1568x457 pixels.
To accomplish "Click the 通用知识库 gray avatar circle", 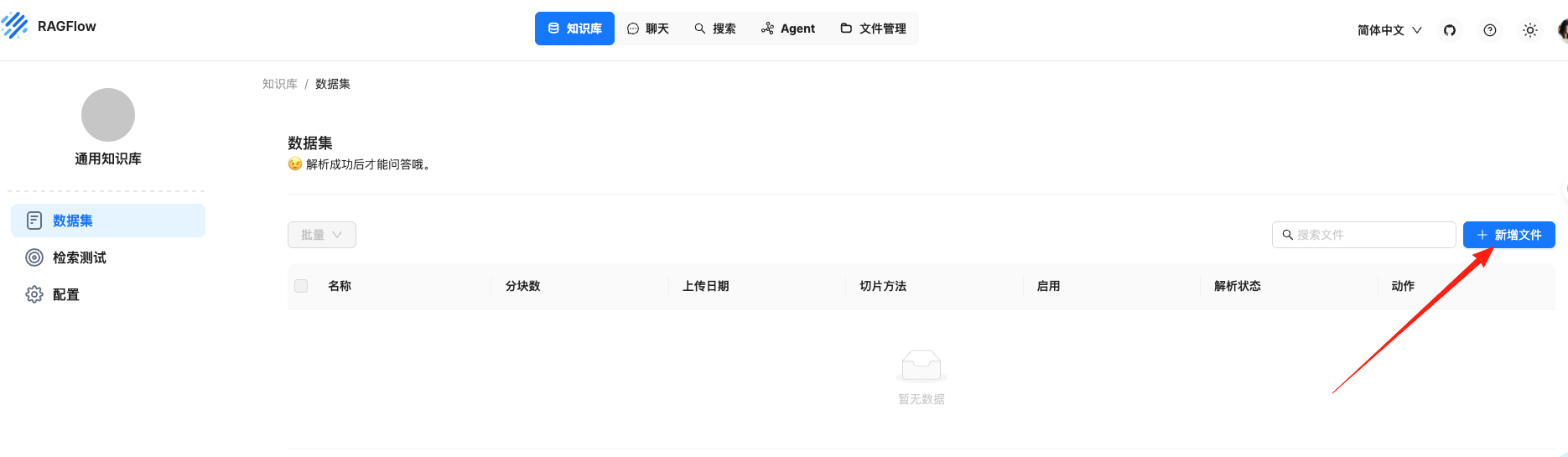I will [x=107, y=115].
